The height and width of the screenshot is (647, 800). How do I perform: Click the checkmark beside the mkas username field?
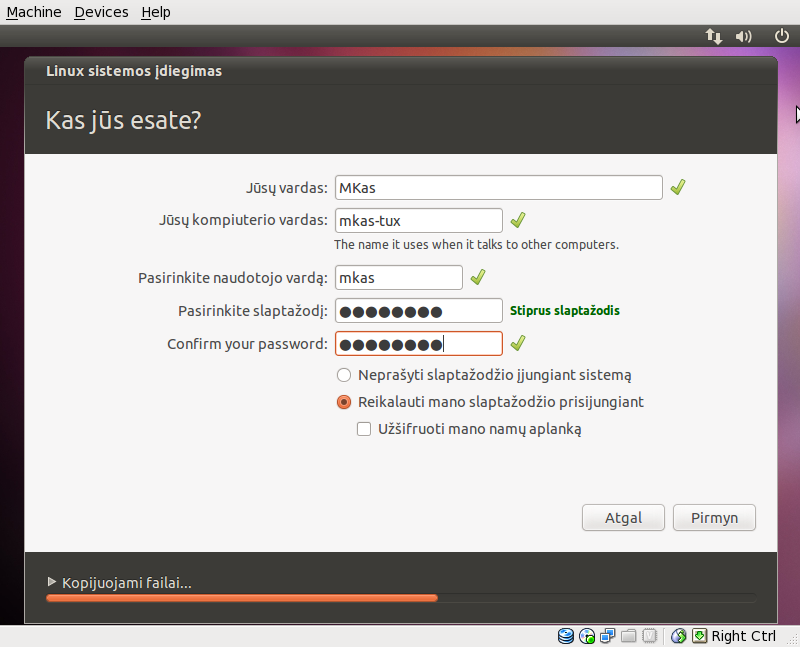point(478,277)
